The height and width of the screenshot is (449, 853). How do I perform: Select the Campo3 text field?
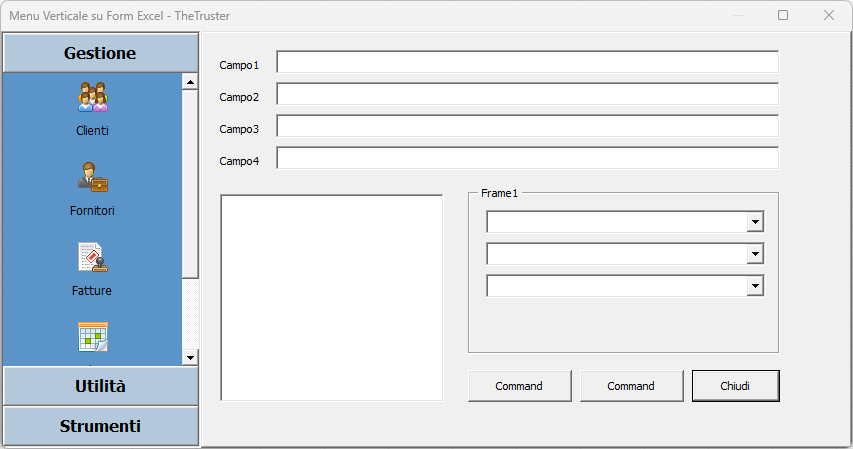click(x=527, y=127)
